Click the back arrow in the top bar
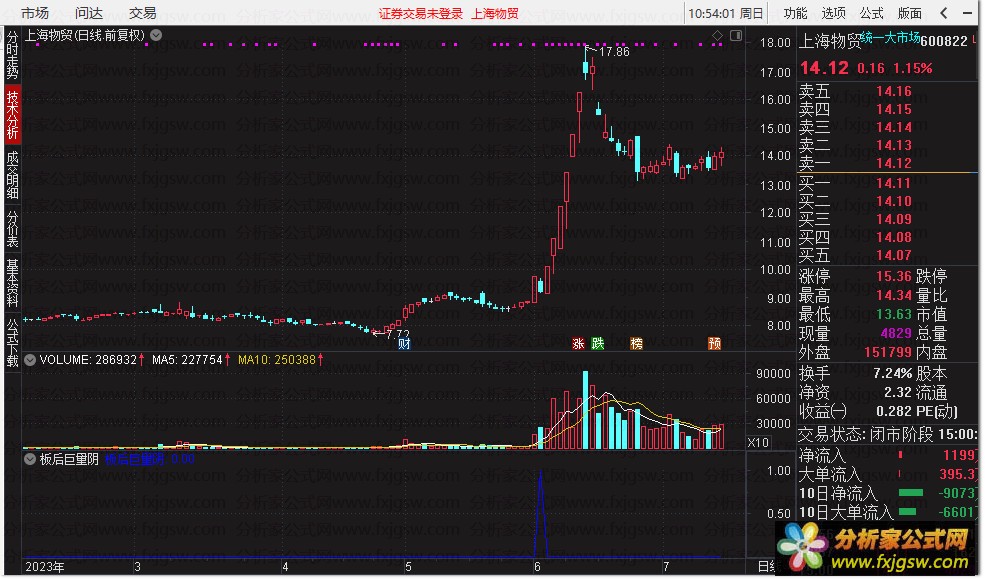The height and width of the screenshot is (579, 985). point(944,13)
